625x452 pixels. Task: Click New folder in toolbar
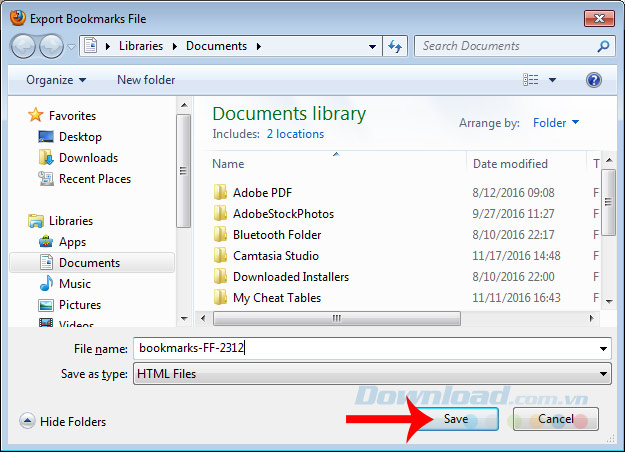(146, 80)
